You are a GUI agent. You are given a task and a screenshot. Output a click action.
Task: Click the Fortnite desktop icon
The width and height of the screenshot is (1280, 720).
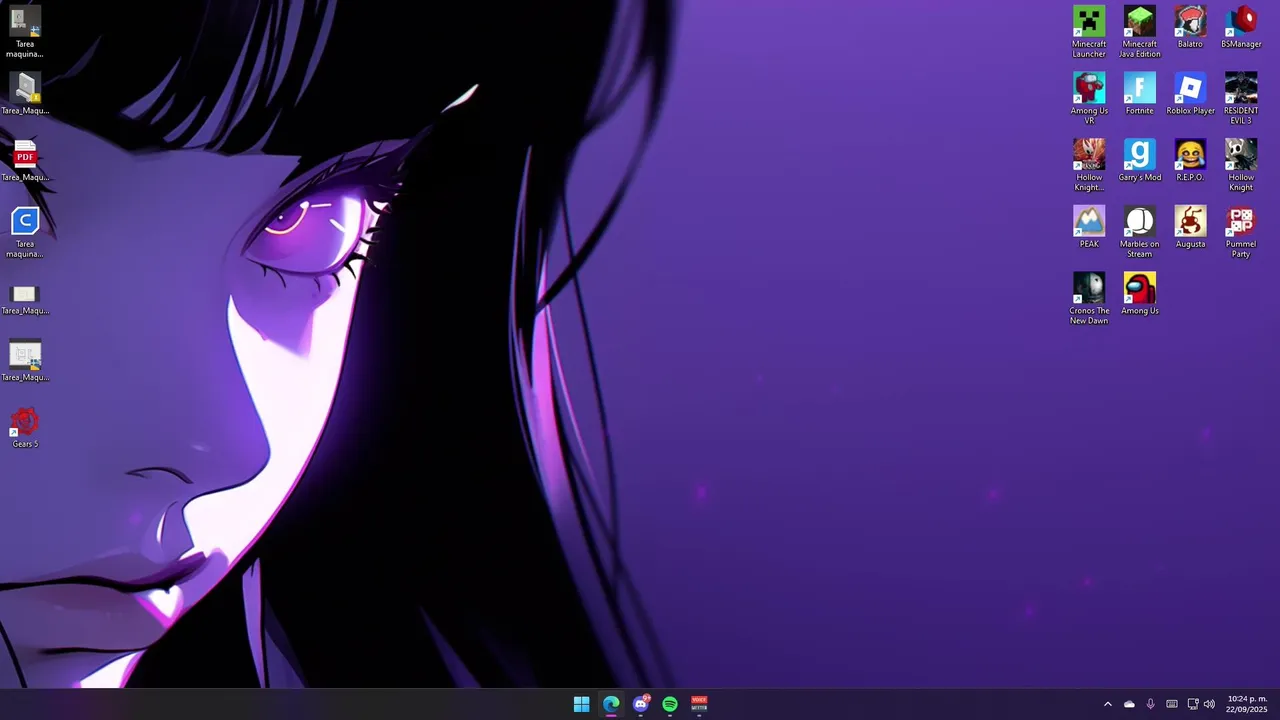1140,94
